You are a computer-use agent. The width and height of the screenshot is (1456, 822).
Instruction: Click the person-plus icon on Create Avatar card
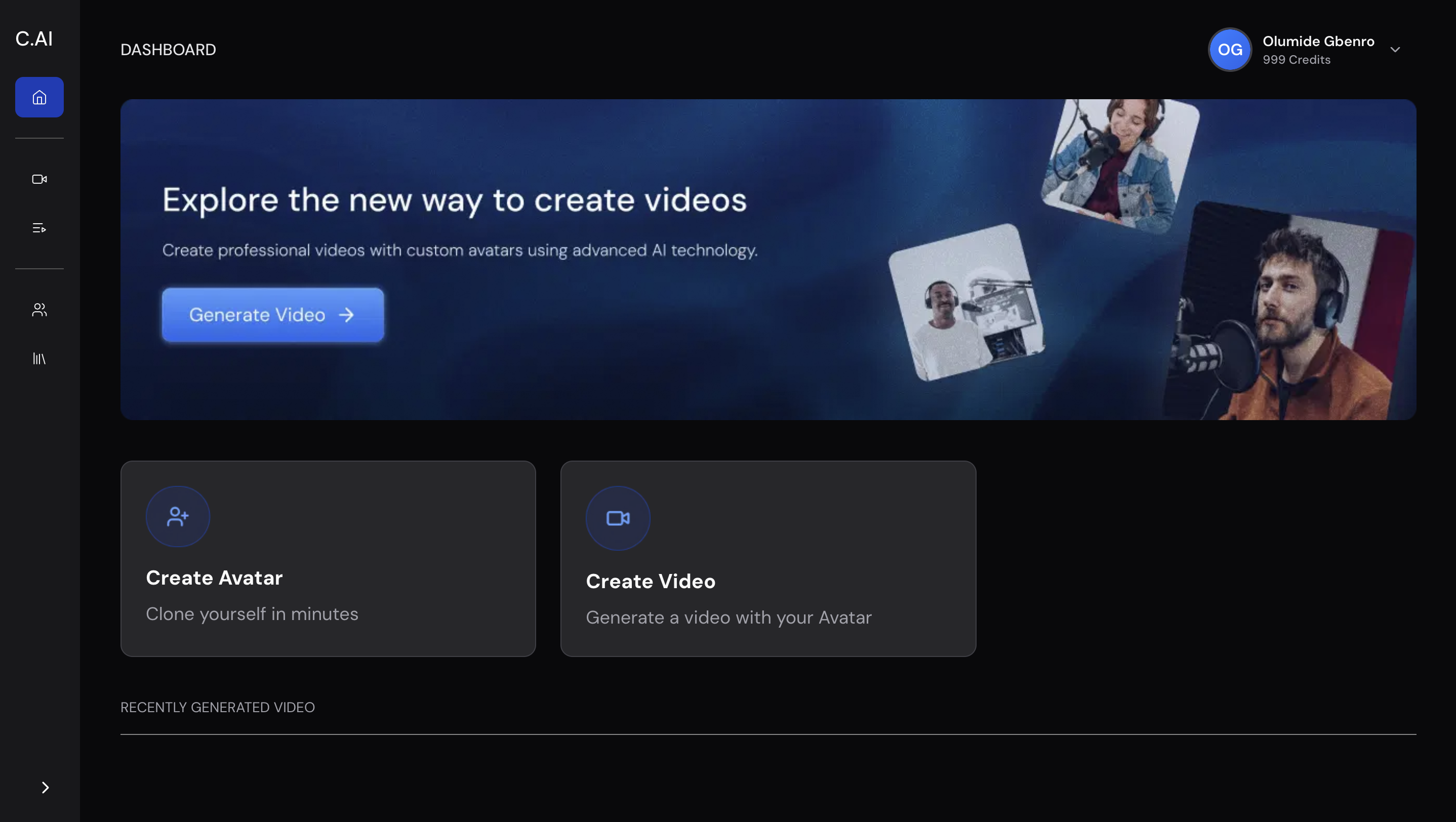pos(178,516)
